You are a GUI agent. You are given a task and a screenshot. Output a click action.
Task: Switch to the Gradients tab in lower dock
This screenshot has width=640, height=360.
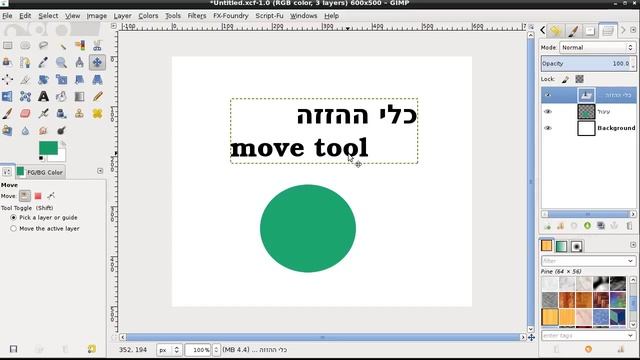click(x=562, y=246)
